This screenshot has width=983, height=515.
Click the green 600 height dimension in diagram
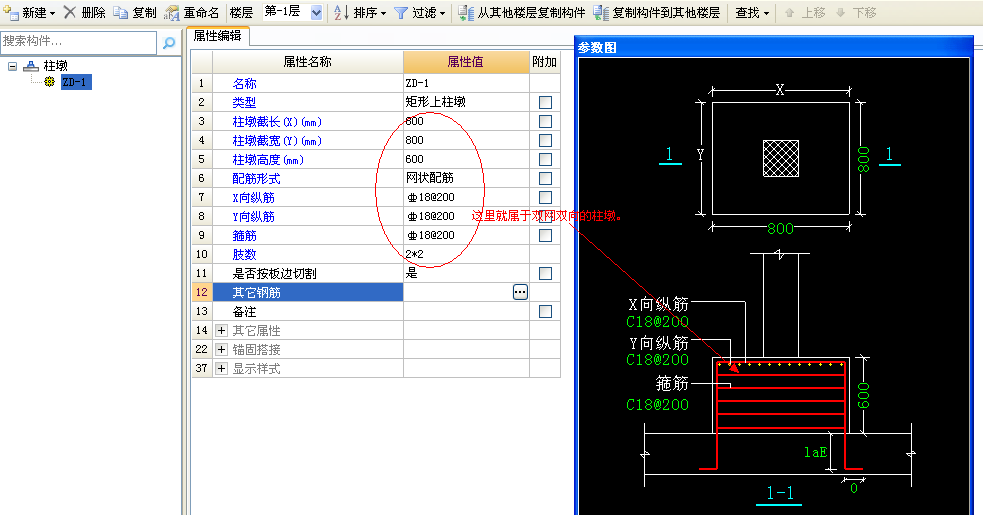click(x=864, y=395)
